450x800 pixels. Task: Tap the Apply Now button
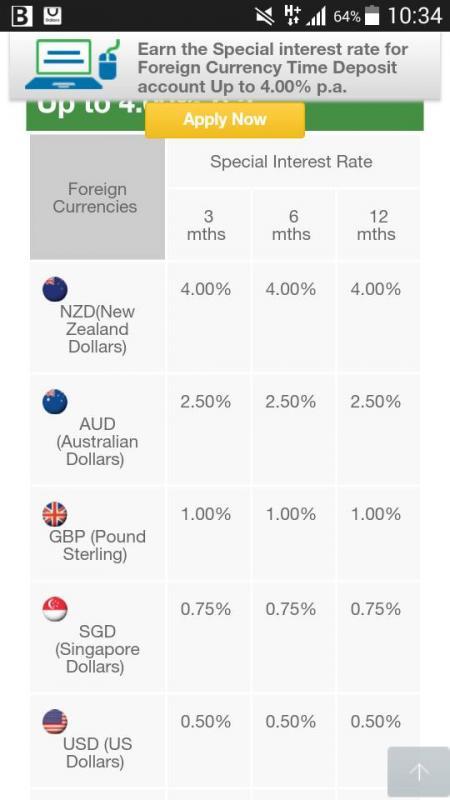(225, 120)
